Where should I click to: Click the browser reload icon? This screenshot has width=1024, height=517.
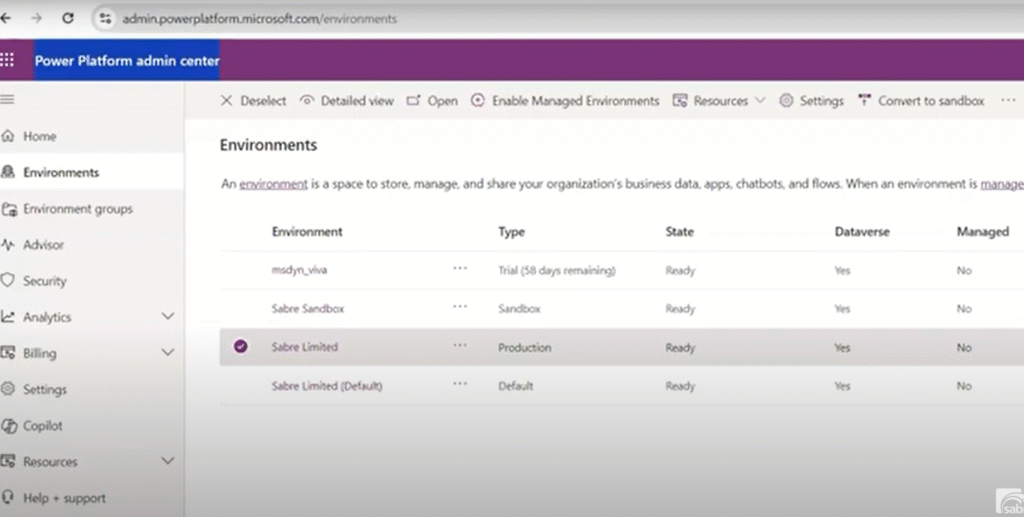pyautogui.click(x=68, y=18)
